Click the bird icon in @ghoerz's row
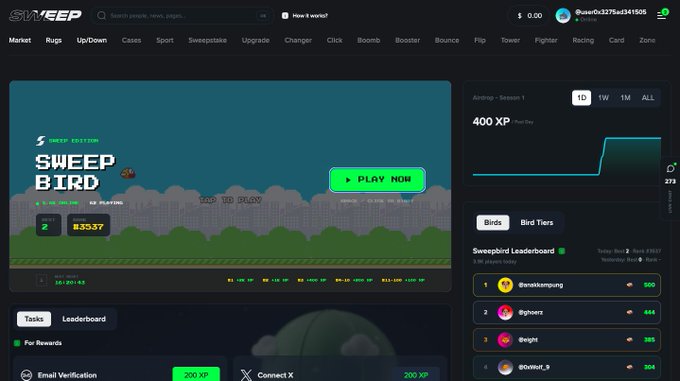The image size is (680, 381). pyautogui.click(x=630, y=312)
